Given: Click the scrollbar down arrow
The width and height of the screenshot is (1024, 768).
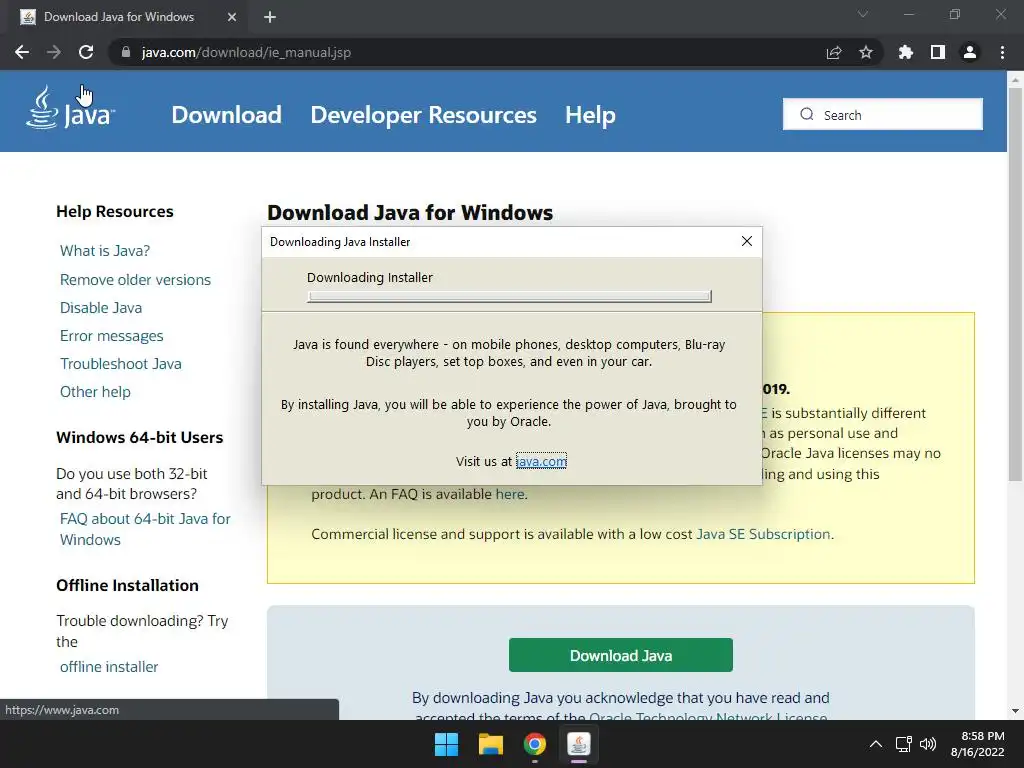Looking at the screenshot, I should tap(1015, 711).
